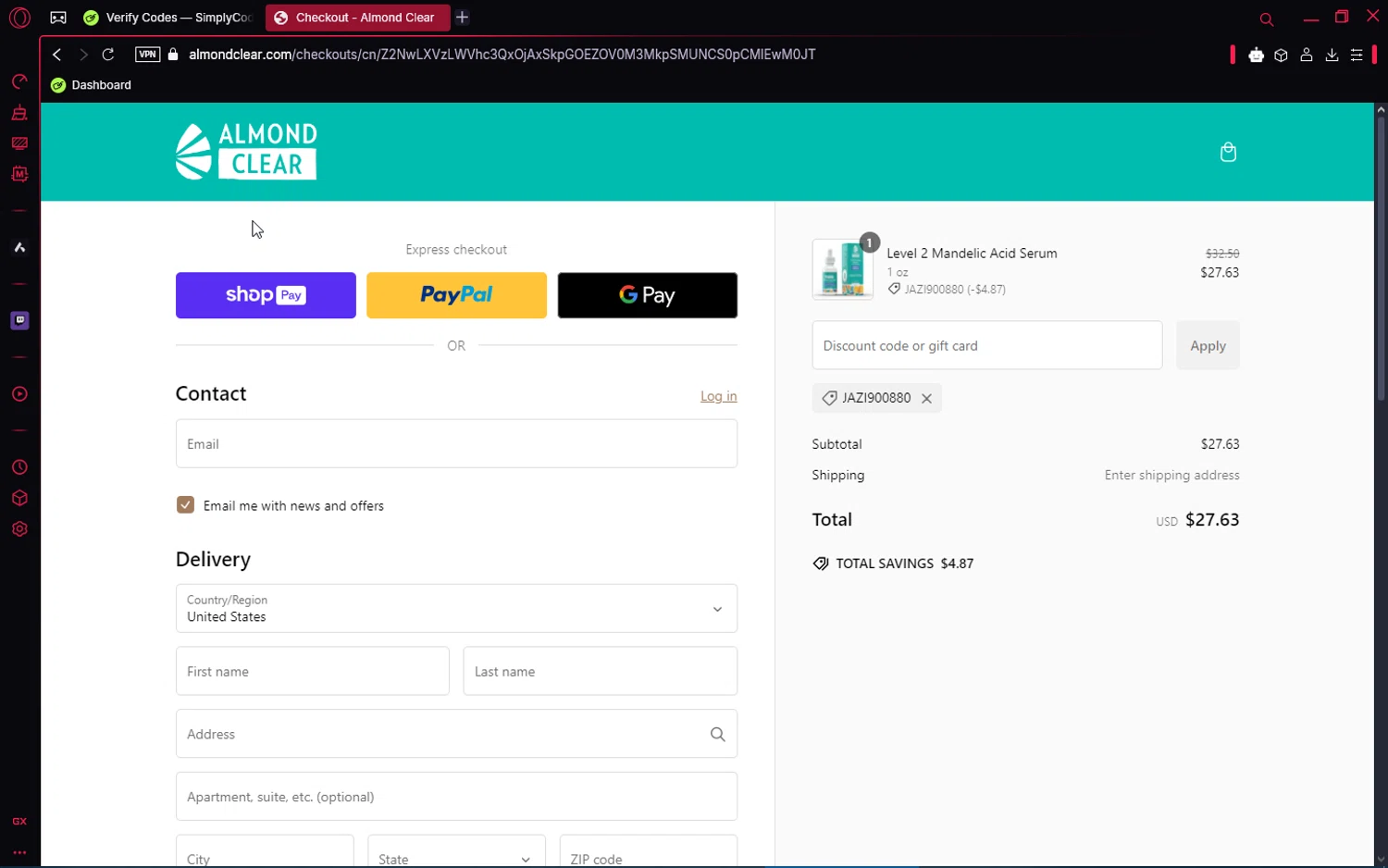This screenshot has width=1388, height=868.
Task: Expand the Country/Region dropdown
Action: click(x=456, y=609)
